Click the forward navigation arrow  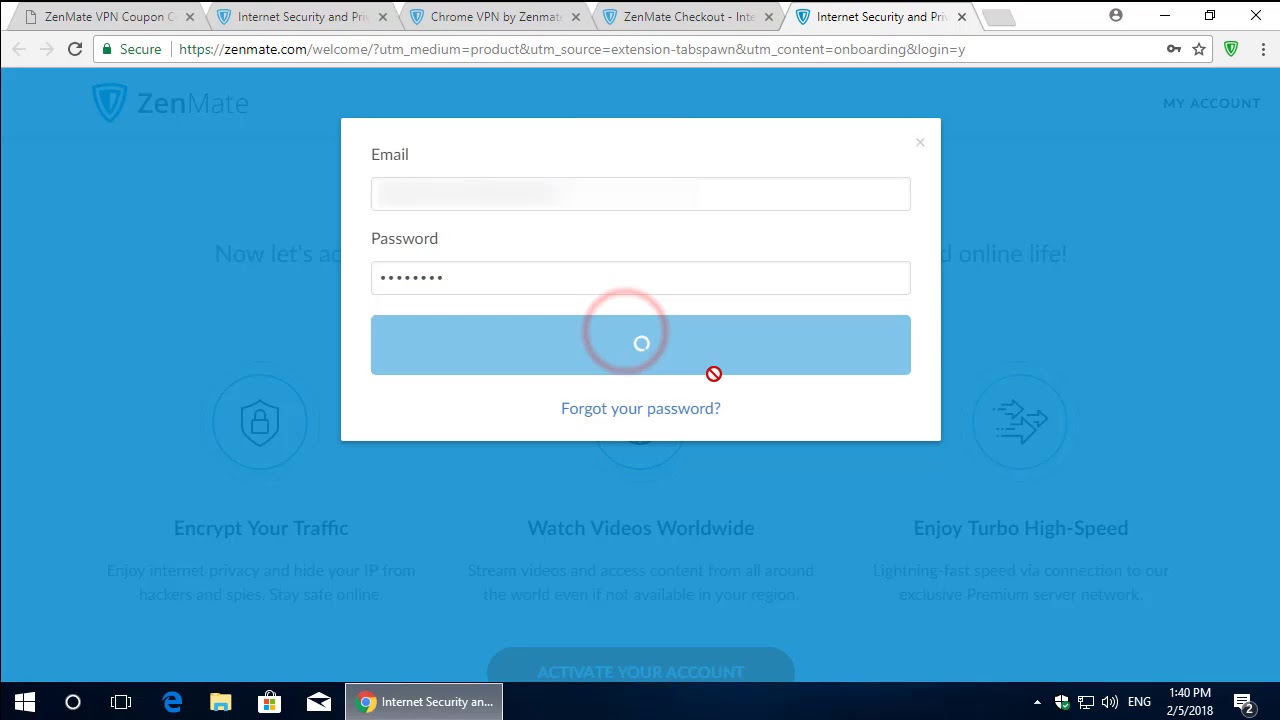tap(47, 49)
